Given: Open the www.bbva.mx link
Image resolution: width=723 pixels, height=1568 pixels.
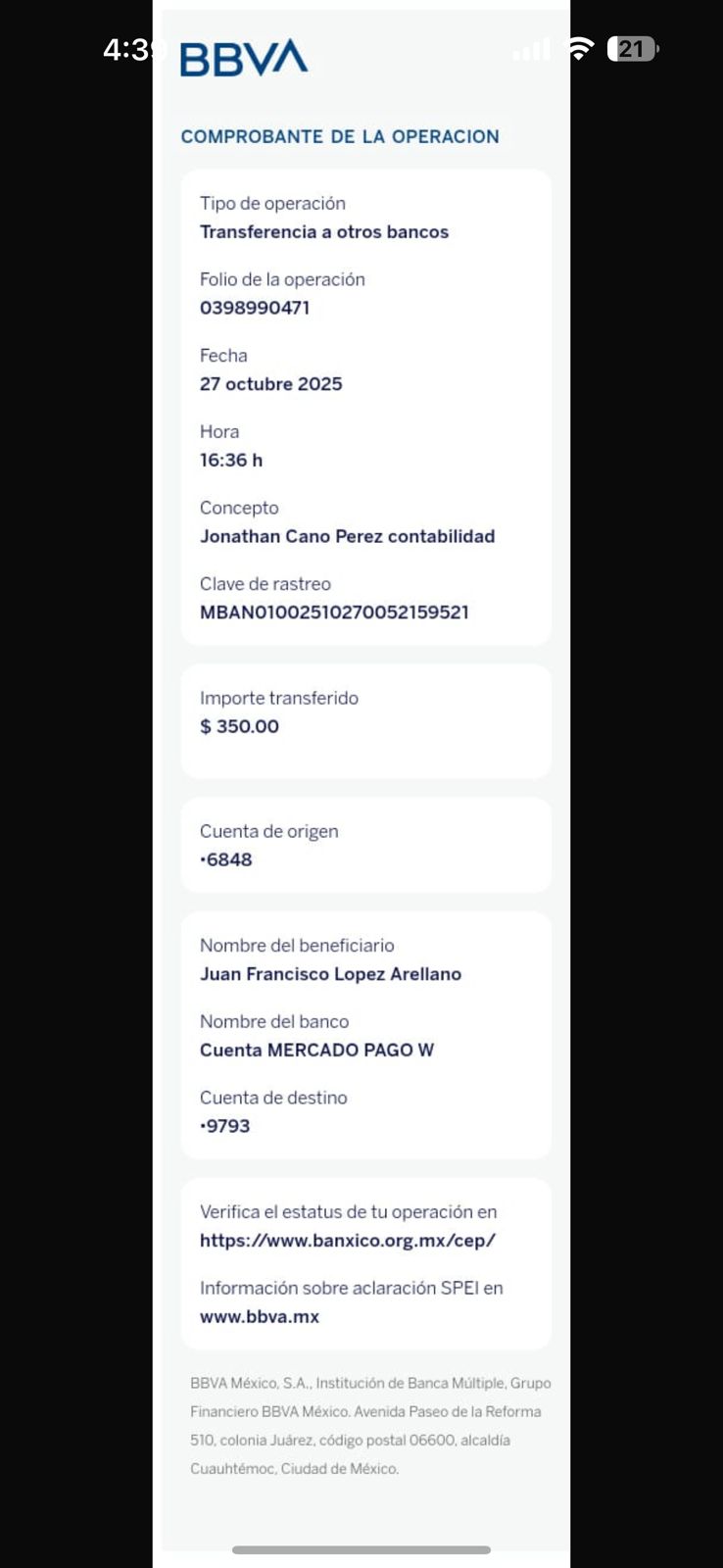Looking at the screenshot, I should click(x=260, y=1316).
